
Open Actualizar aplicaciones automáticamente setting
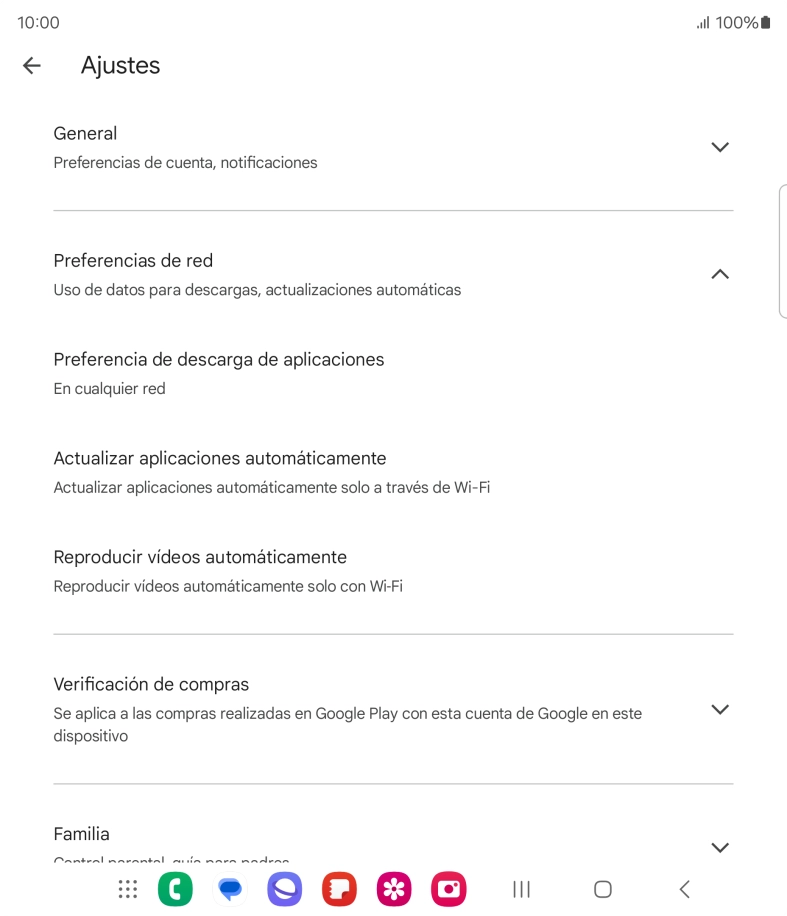(393, 472)
